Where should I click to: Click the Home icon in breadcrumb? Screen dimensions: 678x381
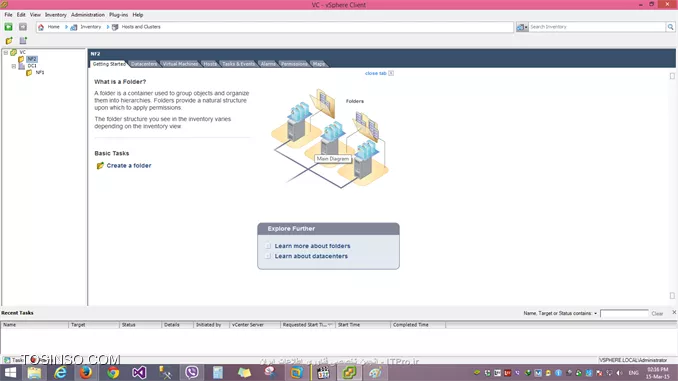(41, 27)
